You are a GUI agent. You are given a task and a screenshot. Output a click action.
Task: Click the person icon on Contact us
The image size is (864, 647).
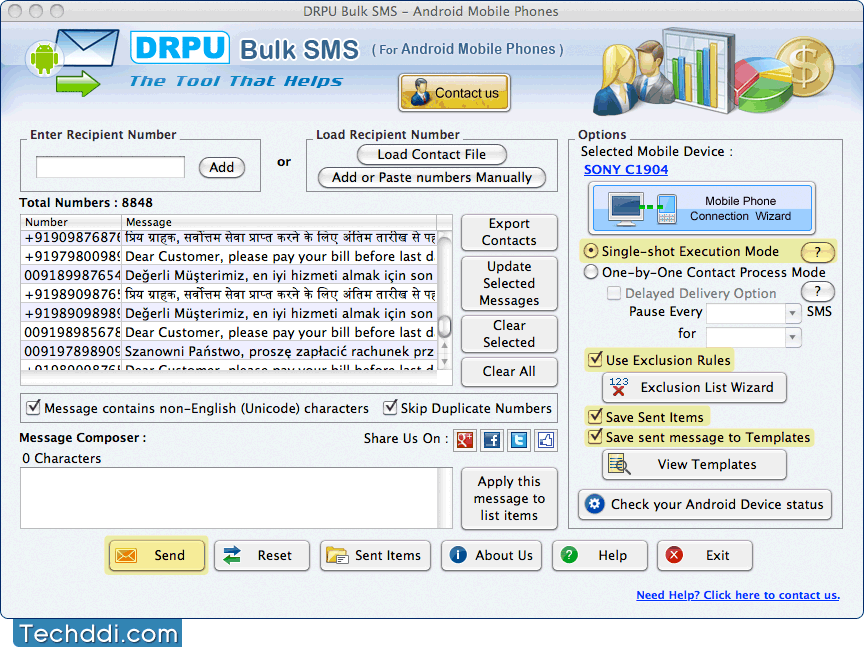tap(420, 92)
